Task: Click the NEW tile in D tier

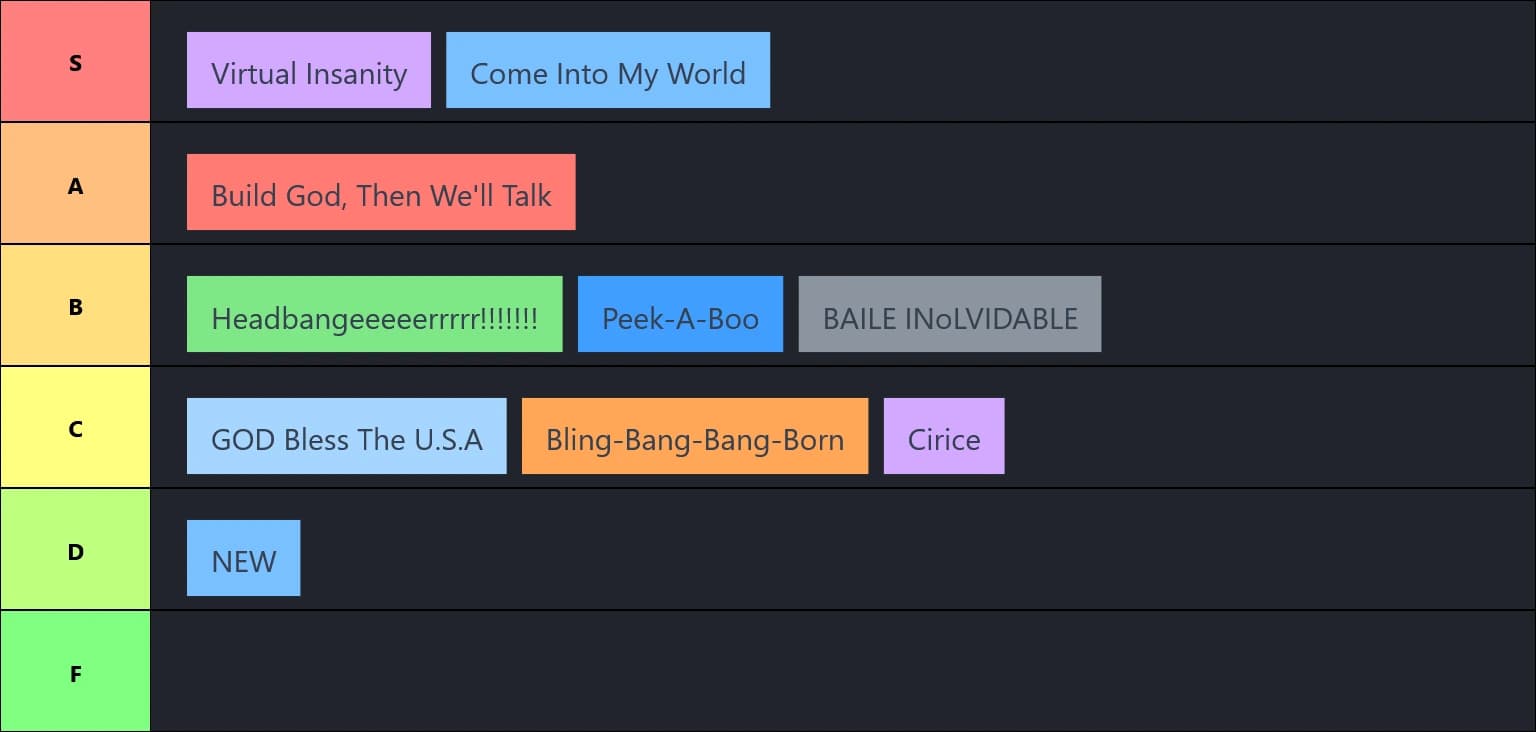Action: [244, 558]
